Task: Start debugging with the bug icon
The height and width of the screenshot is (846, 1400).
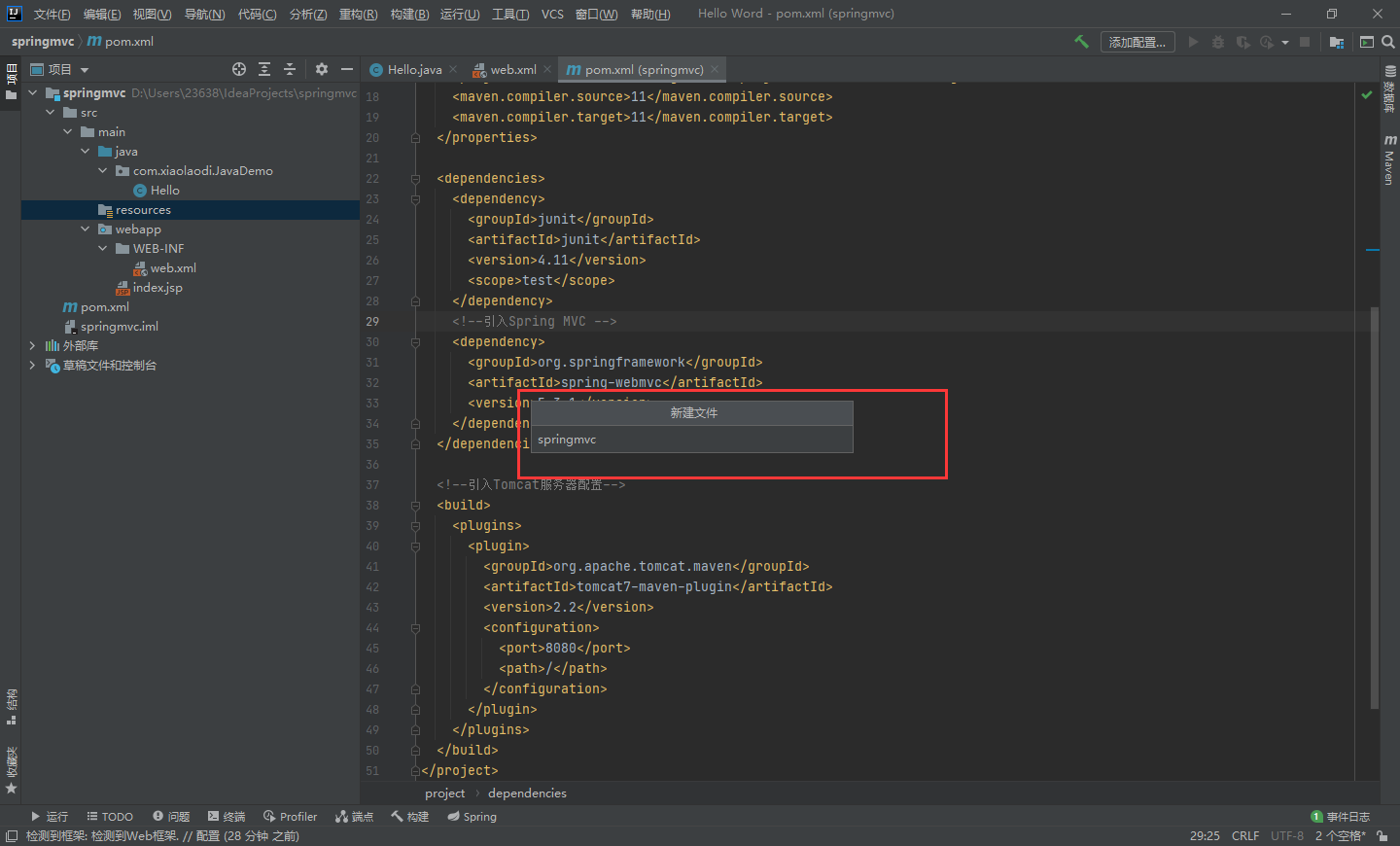Action: [x=1217, y=42]
